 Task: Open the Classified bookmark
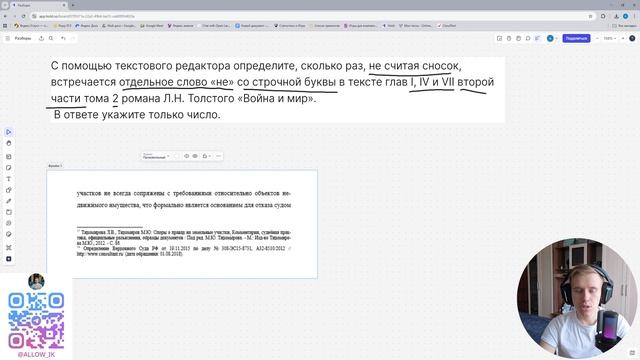tap(447, 26)
